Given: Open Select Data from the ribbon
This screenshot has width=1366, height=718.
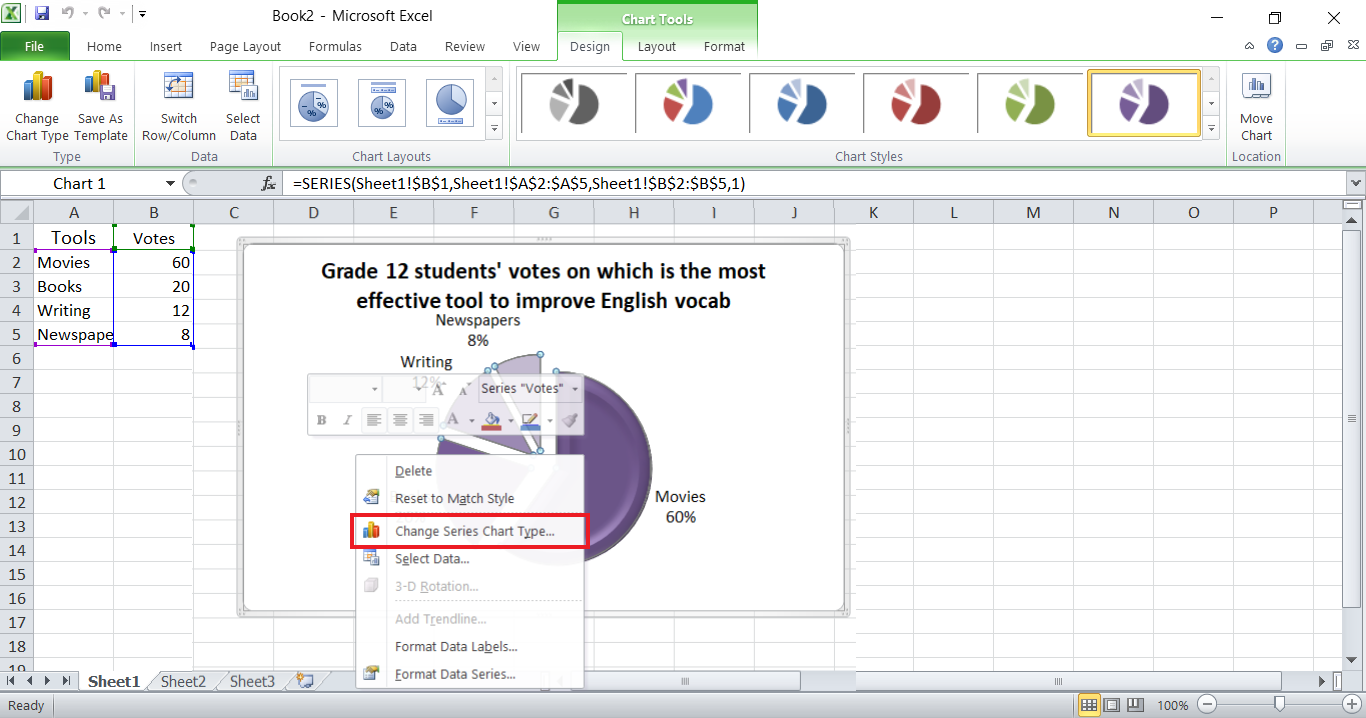Looking at the screenshot, I should 243,88.
